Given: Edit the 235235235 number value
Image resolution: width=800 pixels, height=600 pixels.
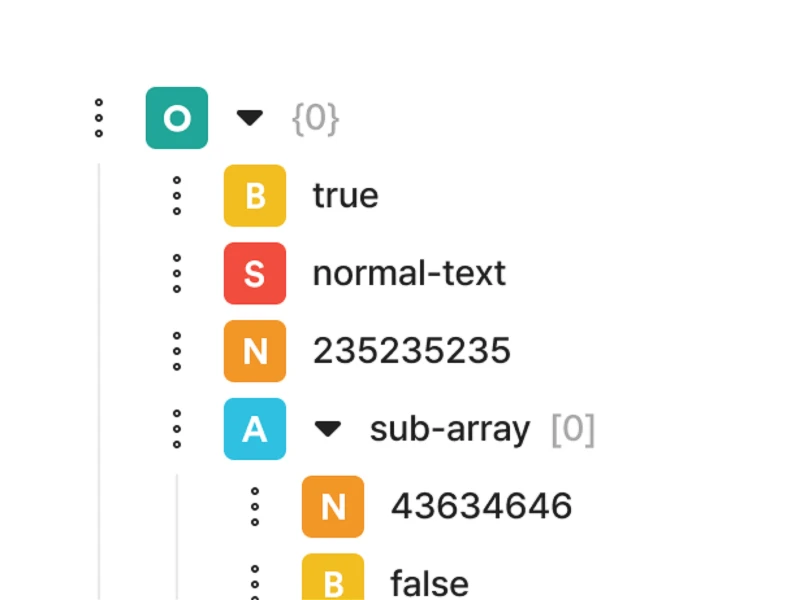Looking at the screenshot, I should (411, 351).
